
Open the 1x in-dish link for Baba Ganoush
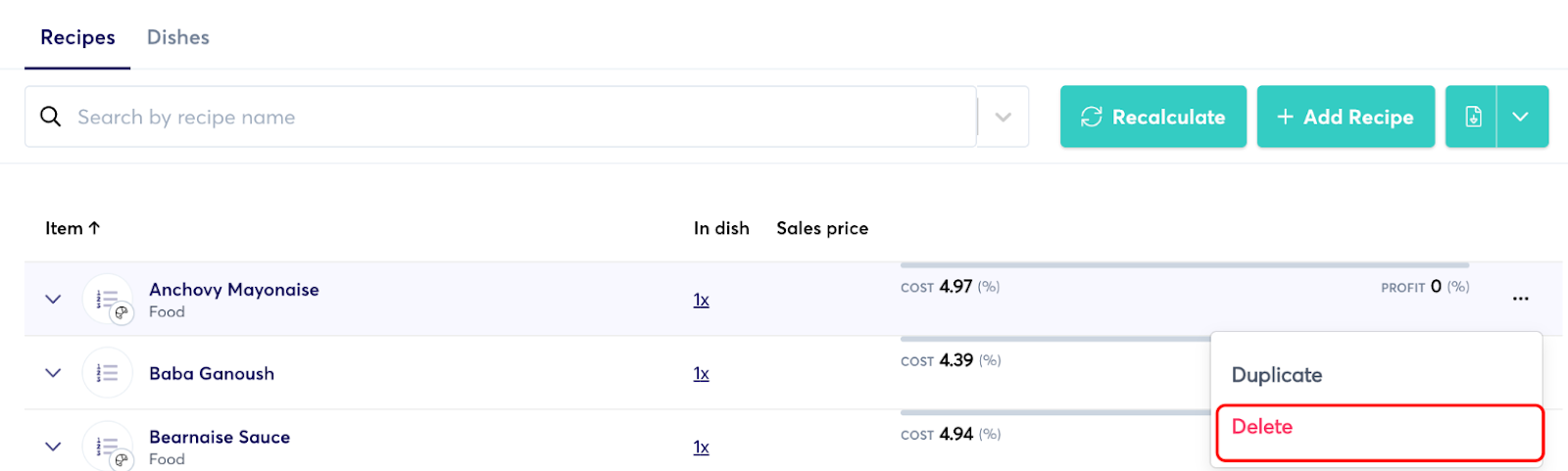click(x=701, y=373)
